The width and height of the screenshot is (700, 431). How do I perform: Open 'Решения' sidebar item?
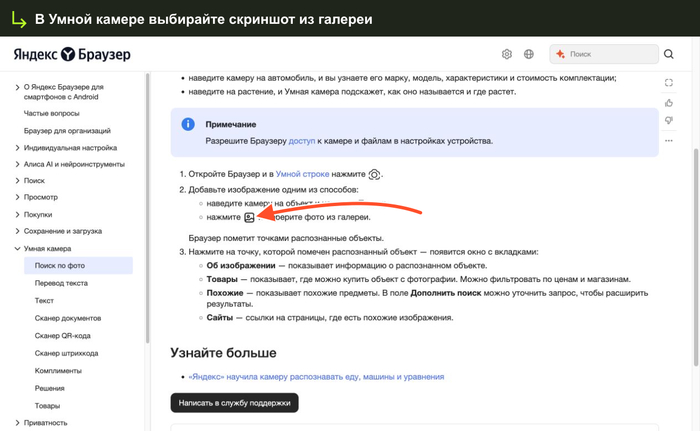[50, 388]
